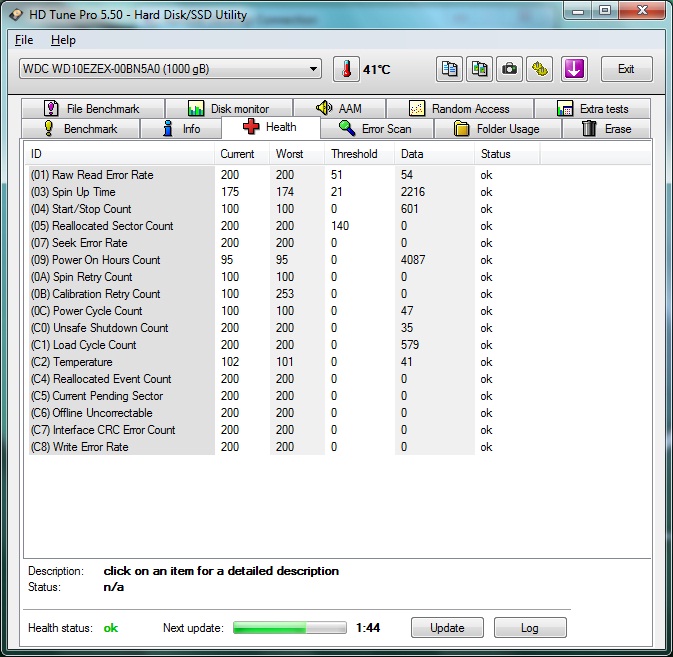Image resolution: width=673 pixels, height=657 pixels.
Task: Click the green Health status ok text
Action: tap(111, 628)
